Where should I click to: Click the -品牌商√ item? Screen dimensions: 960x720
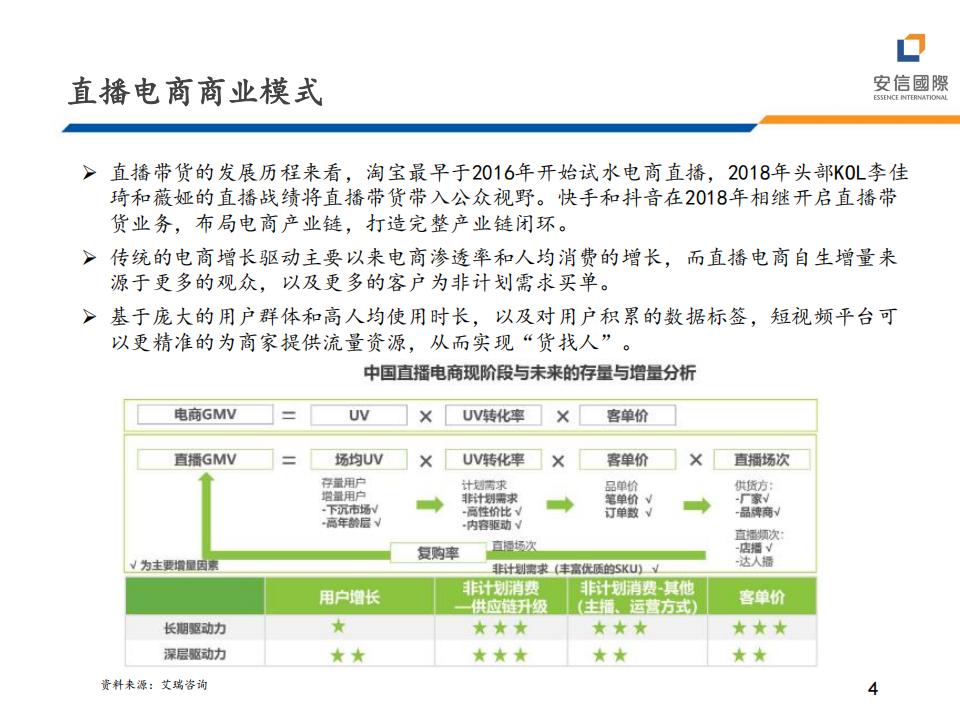758,512
